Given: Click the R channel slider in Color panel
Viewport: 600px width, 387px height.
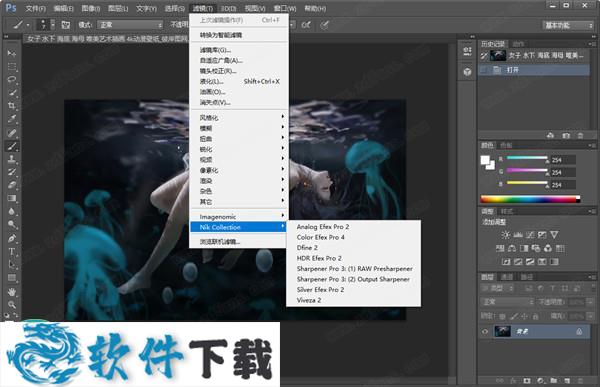Looking at the screenshot, I should coord(528,158).
